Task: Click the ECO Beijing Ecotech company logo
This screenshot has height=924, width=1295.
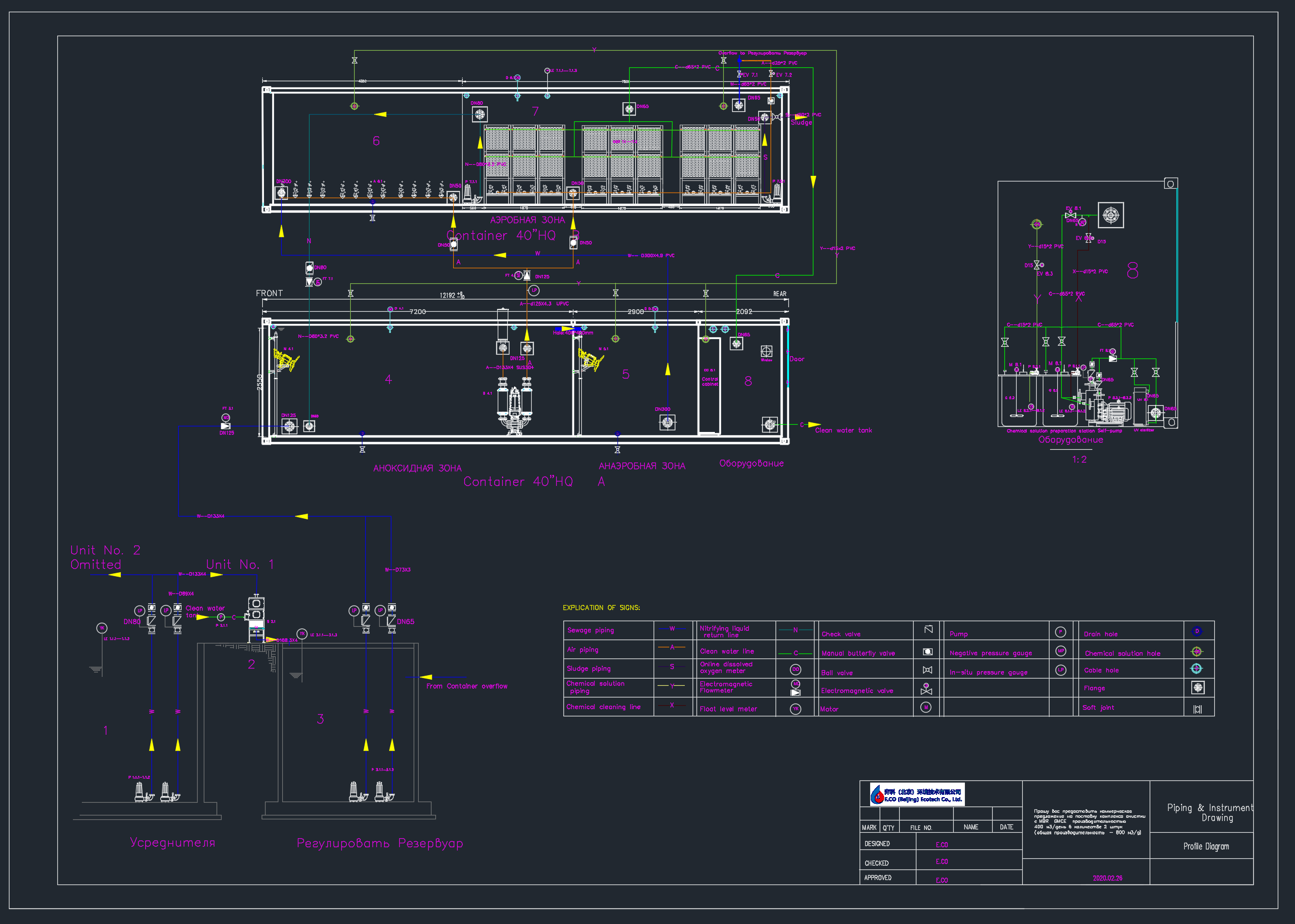Action: pos(916,794)
